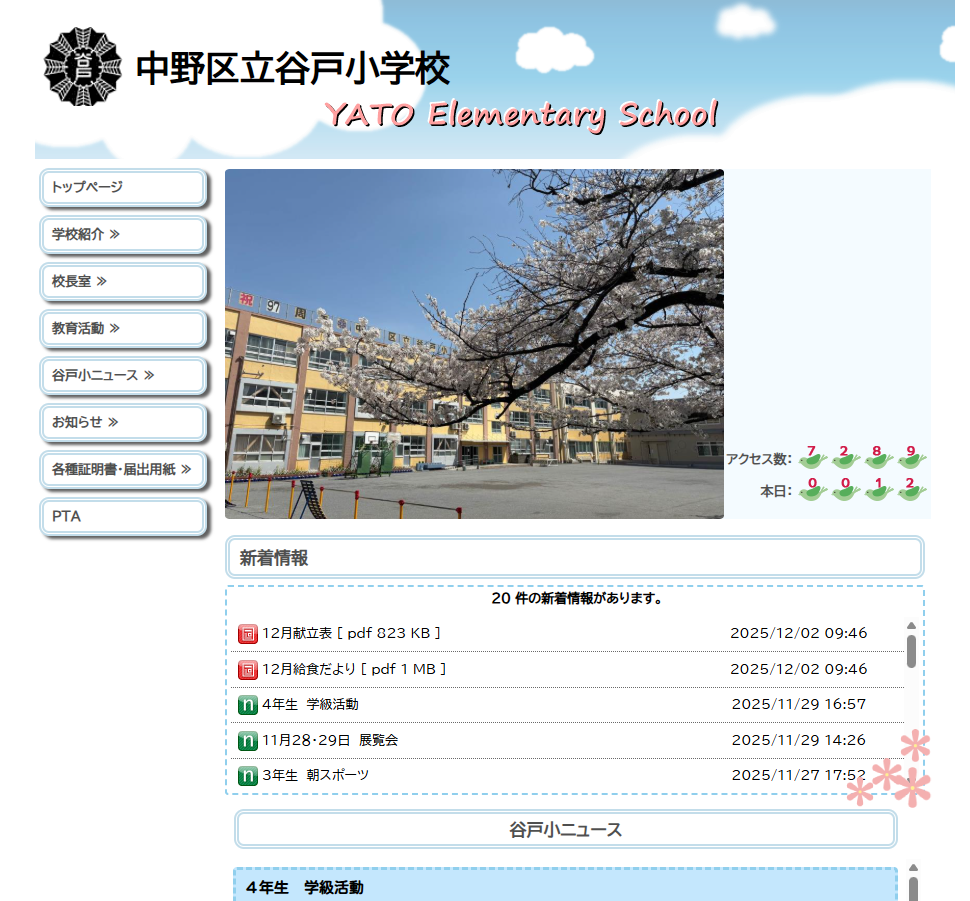The height and width of the screenshot is (901, 970).
Task: Click the green icon beside 11月28・29日 展覧会
Action: coord(247,741)
